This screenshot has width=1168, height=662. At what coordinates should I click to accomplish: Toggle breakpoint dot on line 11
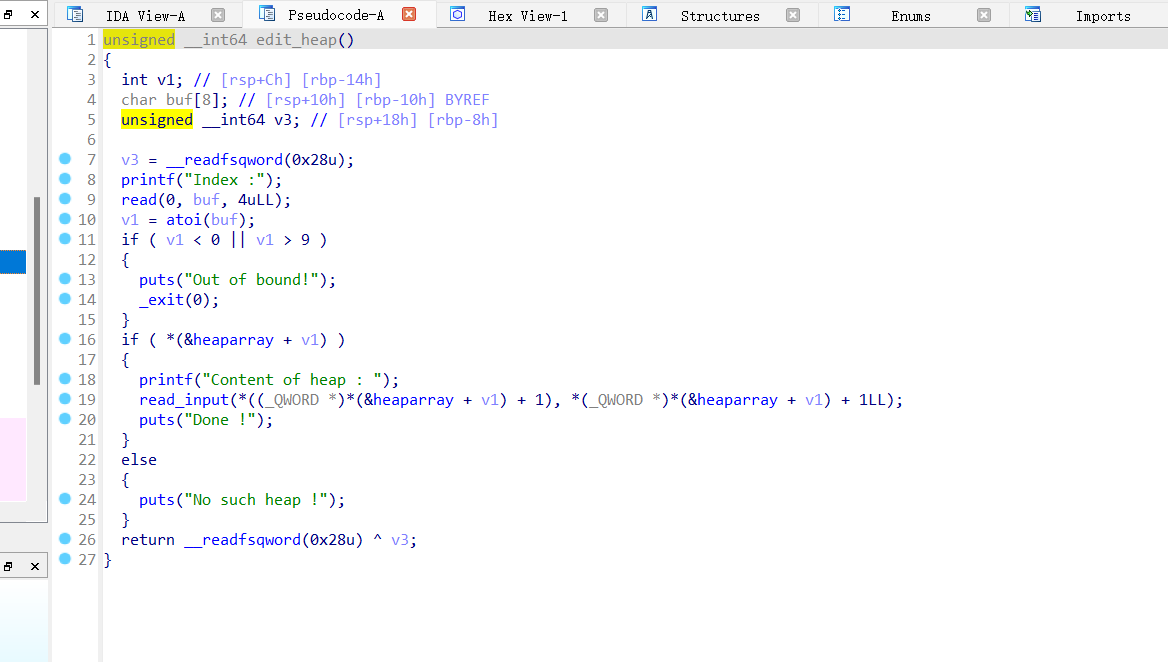[x=65, y=239]
